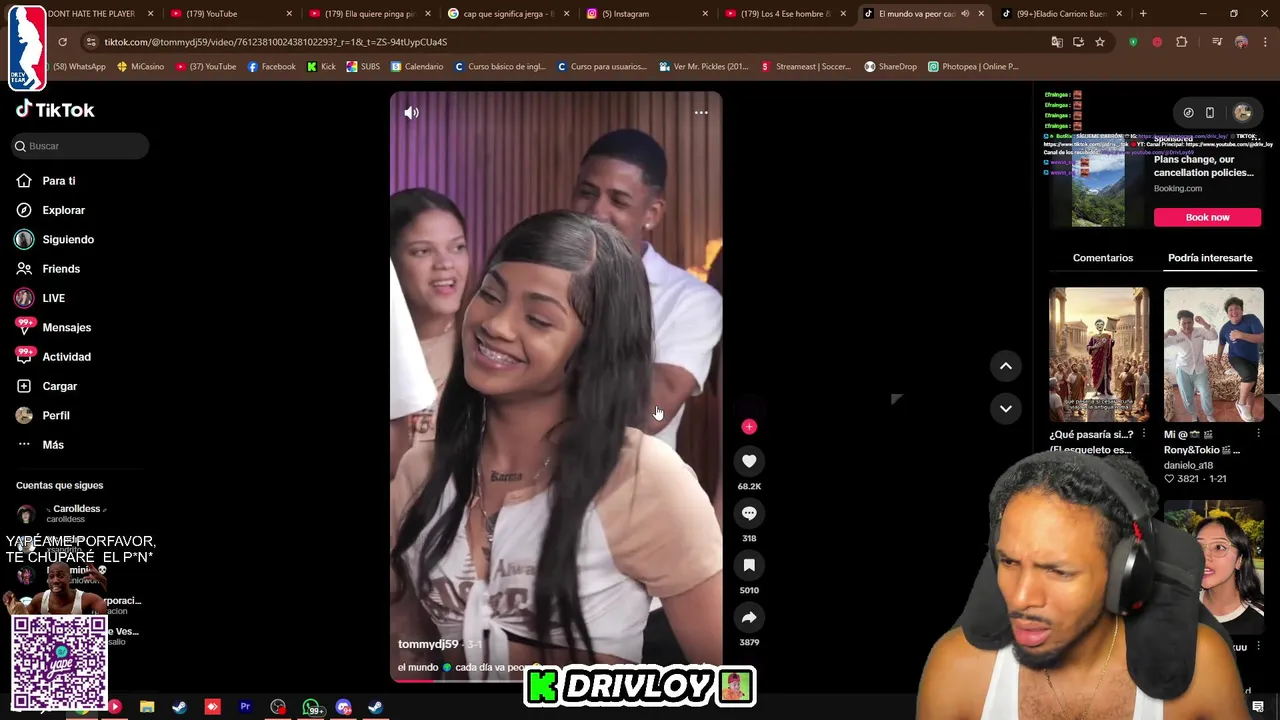
Task: Open the Windows notification center icon
Action: click(x=1258, y=707)
